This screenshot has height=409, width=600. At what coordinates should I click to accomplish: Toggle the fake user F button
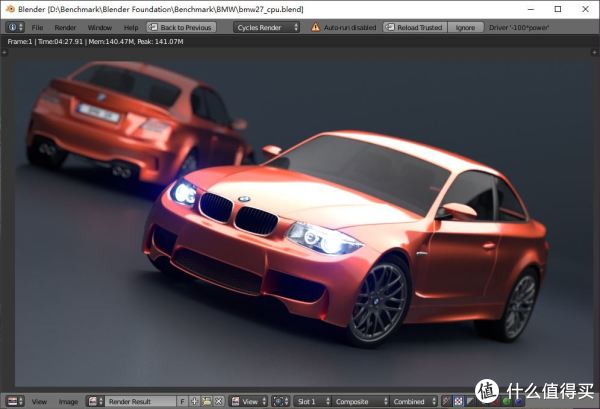click(x=183, y=401)
